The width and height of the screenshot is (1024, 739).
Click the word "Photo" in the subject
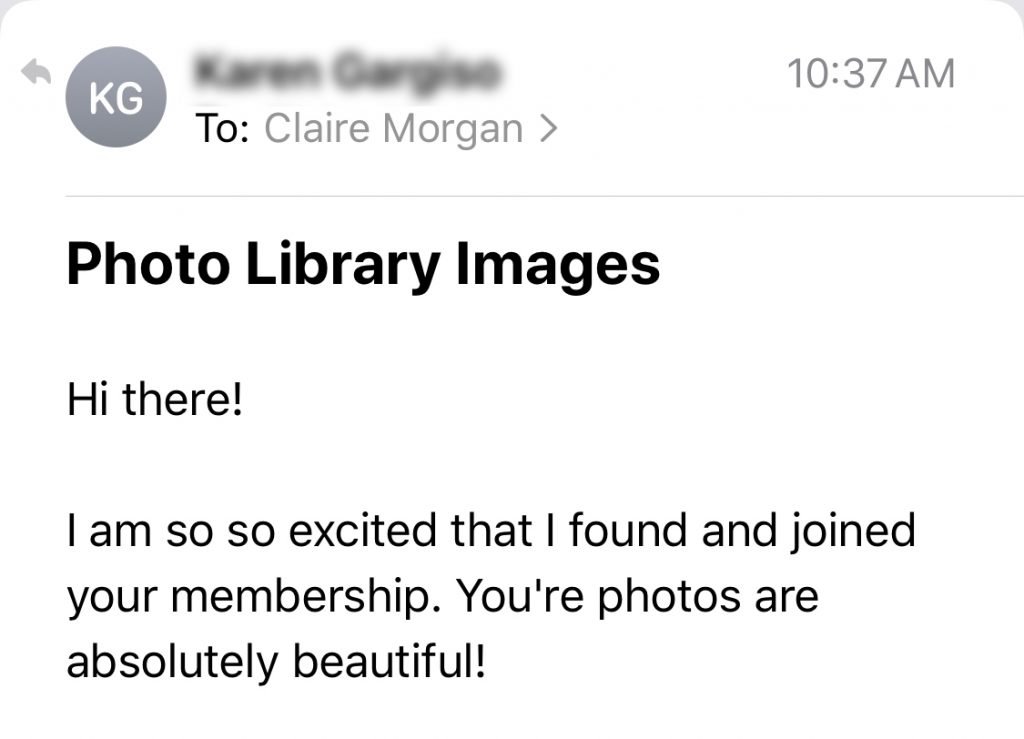[130, 264]
